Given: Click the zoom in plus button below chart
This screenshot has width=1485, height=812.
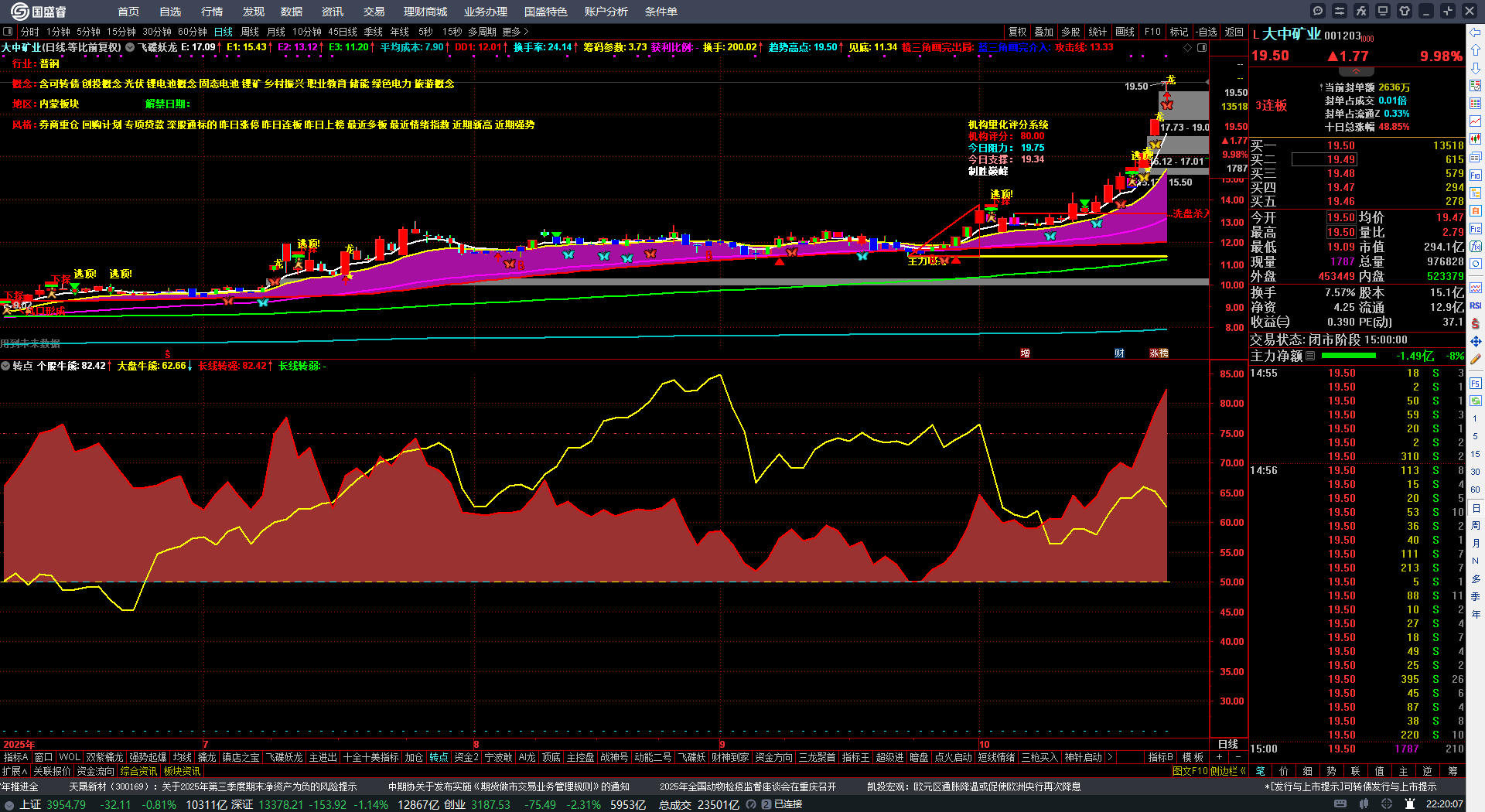Looking at the screenshot, I should point(1220,757).
